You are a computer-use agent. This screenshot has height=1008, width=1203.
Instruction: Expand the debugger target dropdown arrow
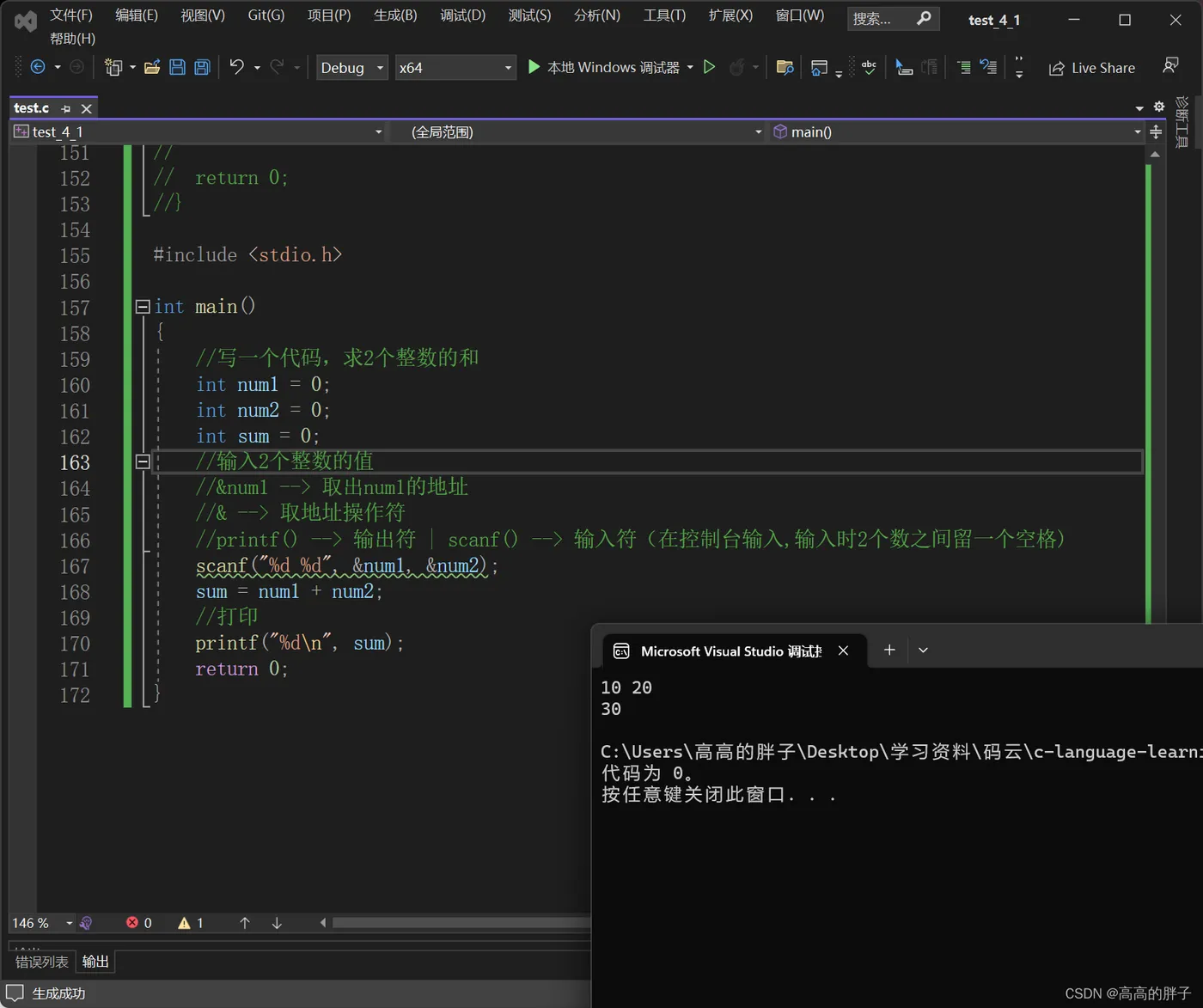pyautogui.click(x=690, y=67)
